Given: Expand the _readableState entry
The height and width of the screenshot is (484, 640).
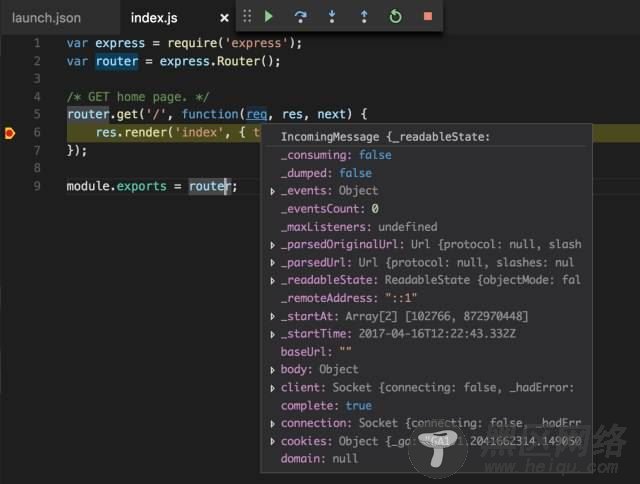Looking at the screenshot, I should [x=272, y=281].
